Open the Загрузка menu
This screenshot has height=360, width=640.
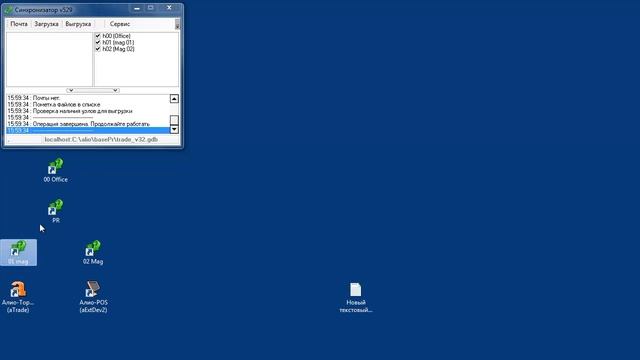click(x=46, y=24)
